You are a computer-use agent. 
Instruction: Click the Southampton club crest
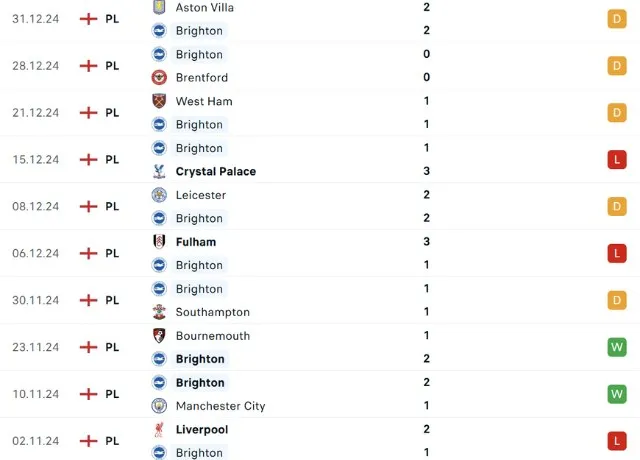tap(159, 312)
